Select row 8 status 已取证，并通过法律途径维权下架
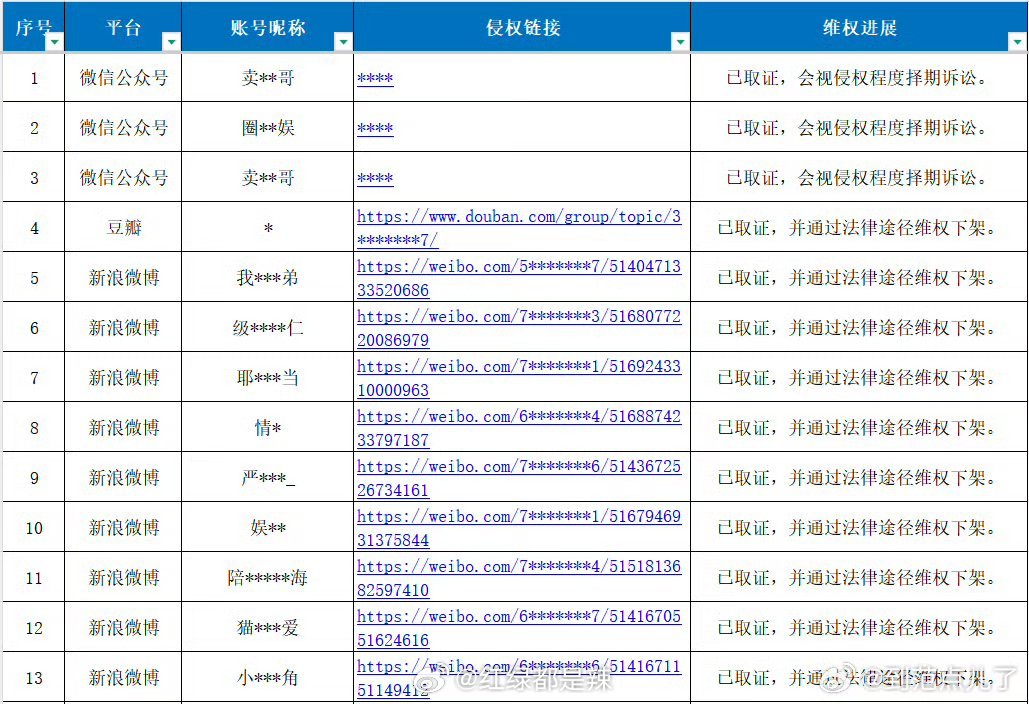 coord(859,428)
